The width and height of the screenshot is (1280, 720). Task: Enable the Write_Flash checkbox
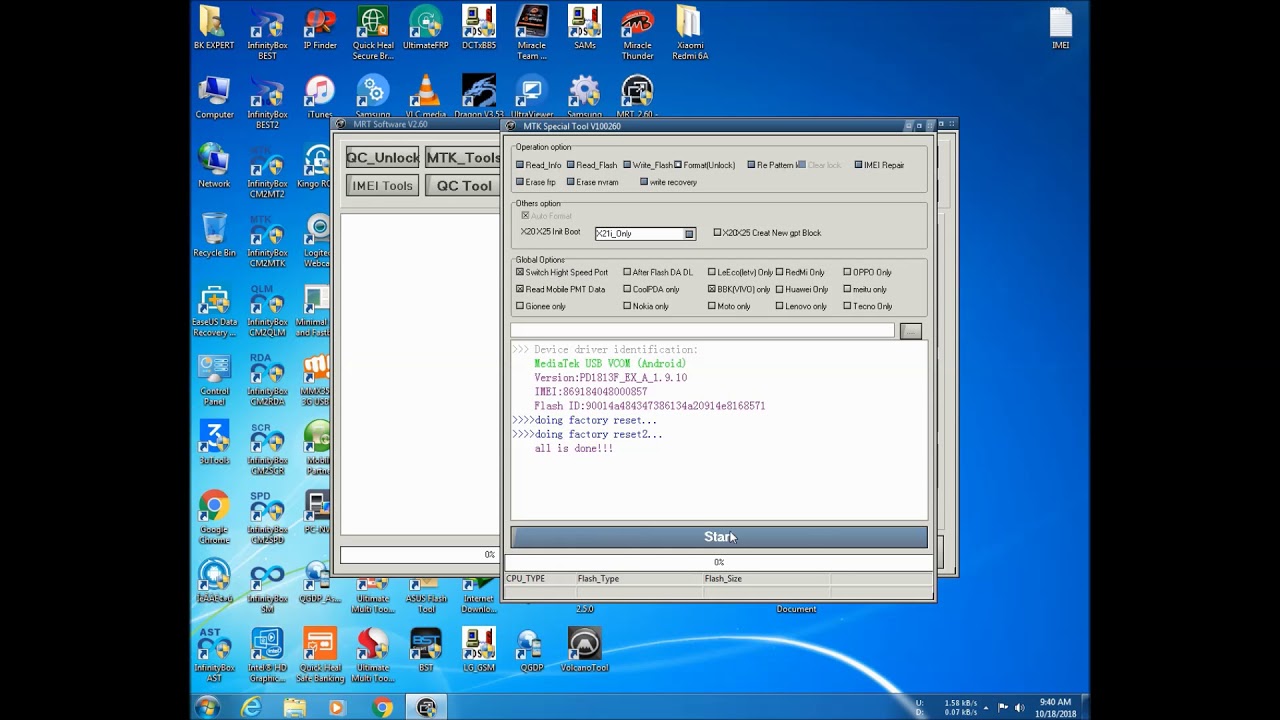[628, 165]
